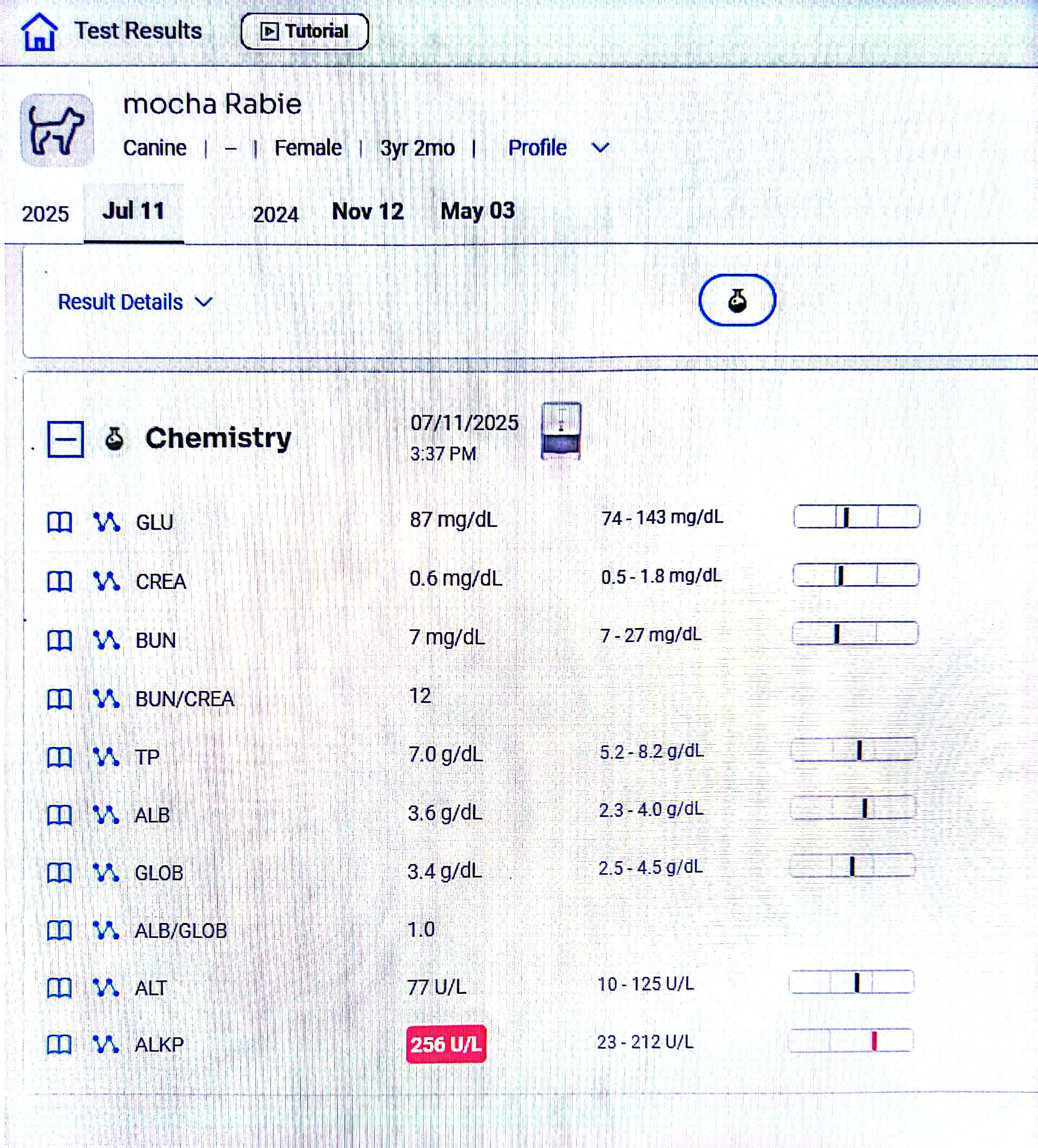
Task: Expand the Result Details dropdown
Action: click(x=135, y=302)
